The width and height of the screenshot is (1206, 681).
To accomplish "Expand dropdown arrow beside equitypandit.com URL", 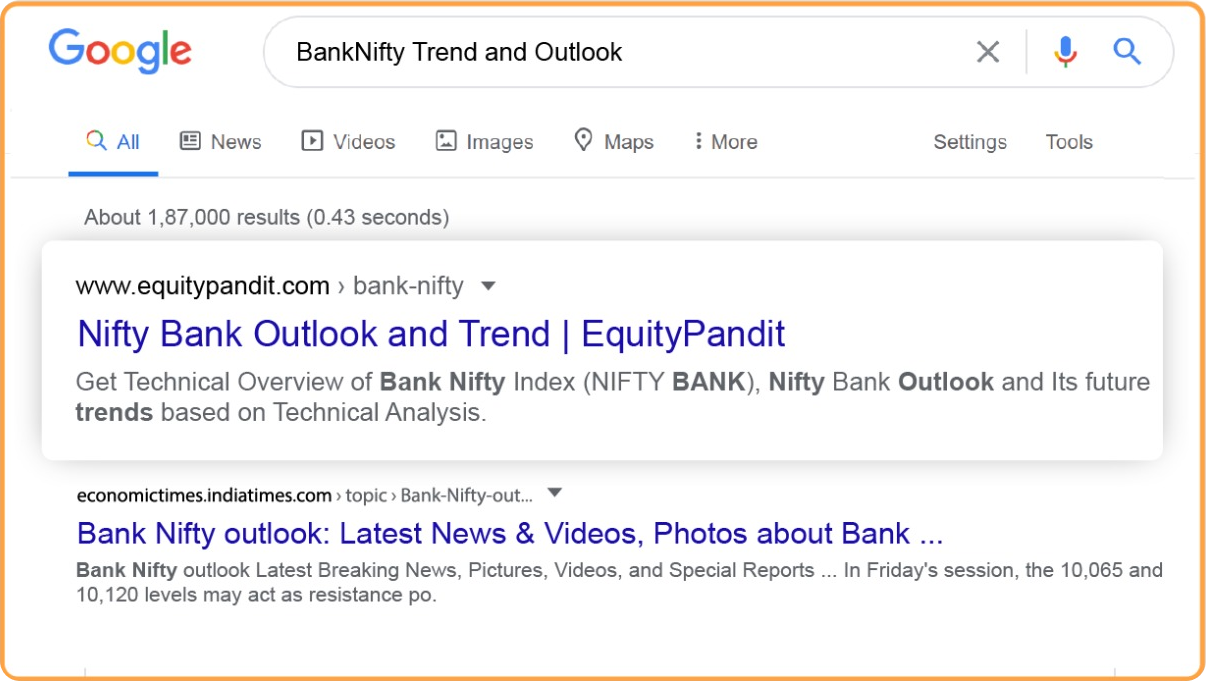I will coord(488,286).
